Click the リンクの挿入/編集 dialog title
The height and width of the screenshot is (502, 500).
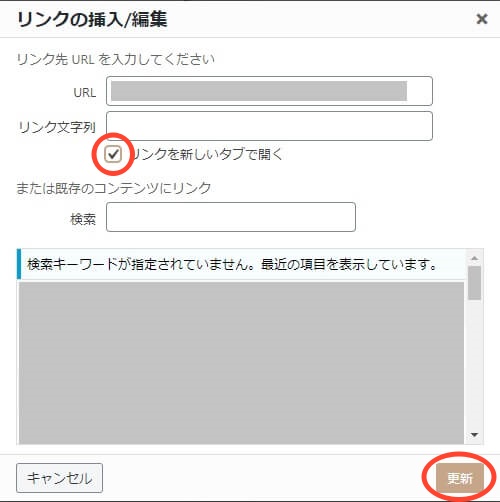click(x=92, y=19)
